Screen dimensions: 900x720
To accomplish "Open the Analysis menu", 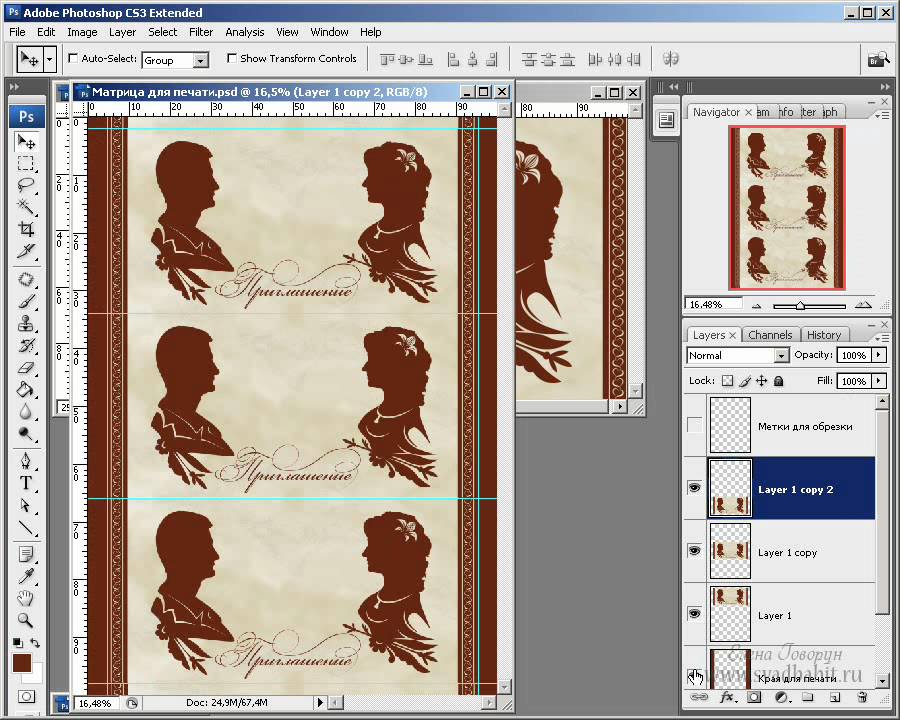I will 245,32.
